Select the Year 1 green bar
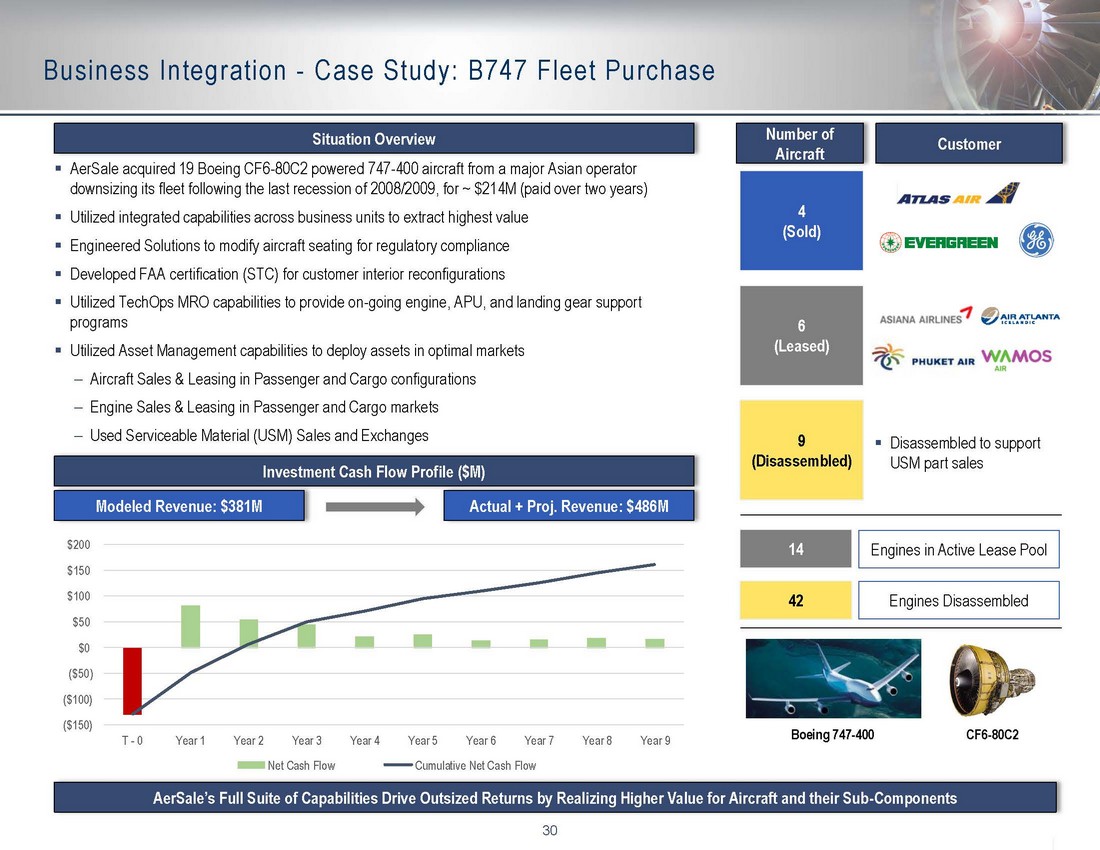 coord(190,626)
